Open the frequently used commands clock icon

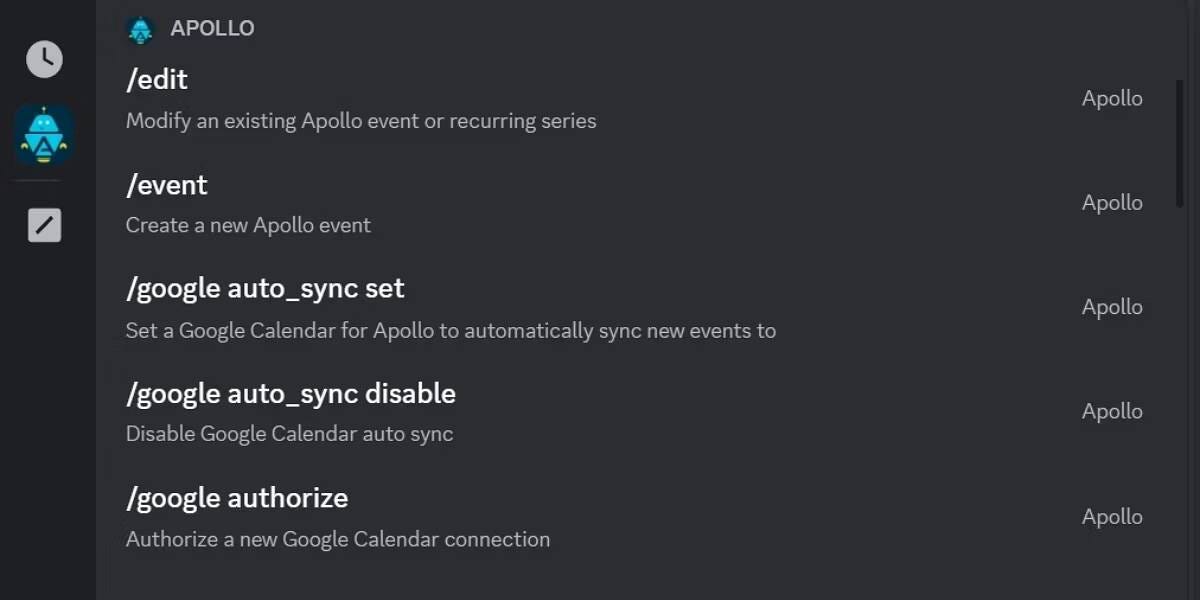tap(44, 59)
